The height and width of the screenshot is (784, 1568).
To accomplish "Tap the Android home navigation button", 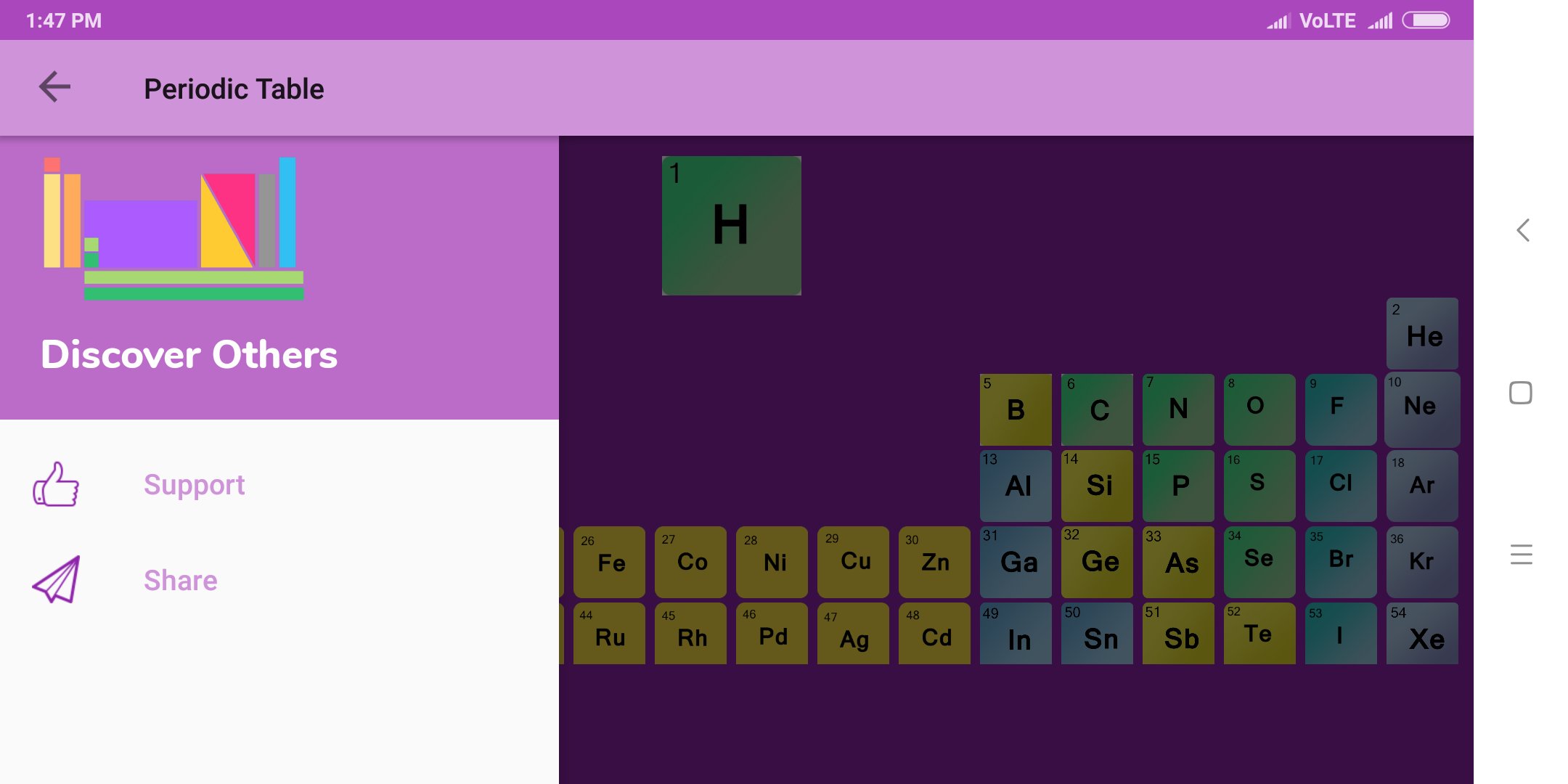I will [1522, 392].
